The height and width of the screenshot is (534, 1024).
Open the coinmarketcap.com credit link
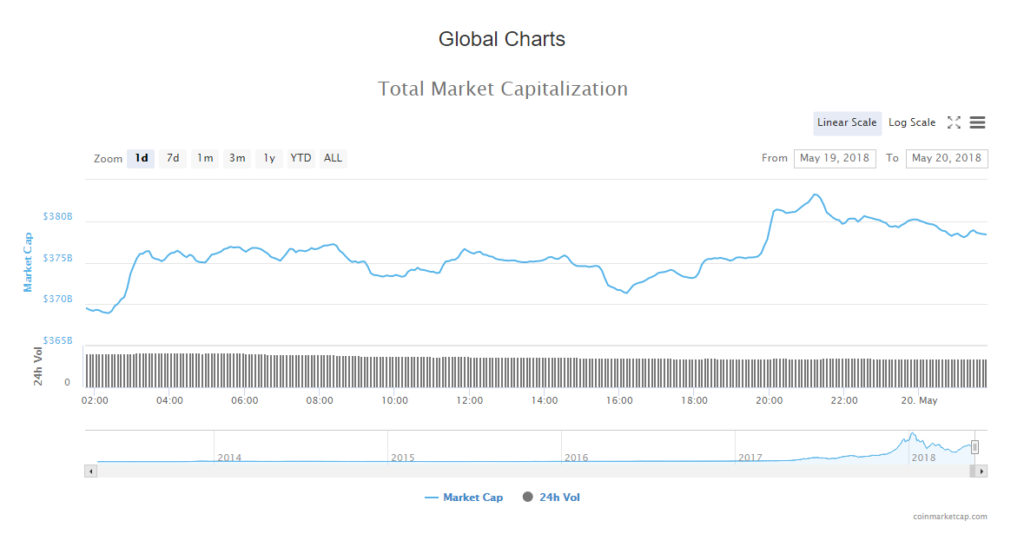[x=949, y=517]
